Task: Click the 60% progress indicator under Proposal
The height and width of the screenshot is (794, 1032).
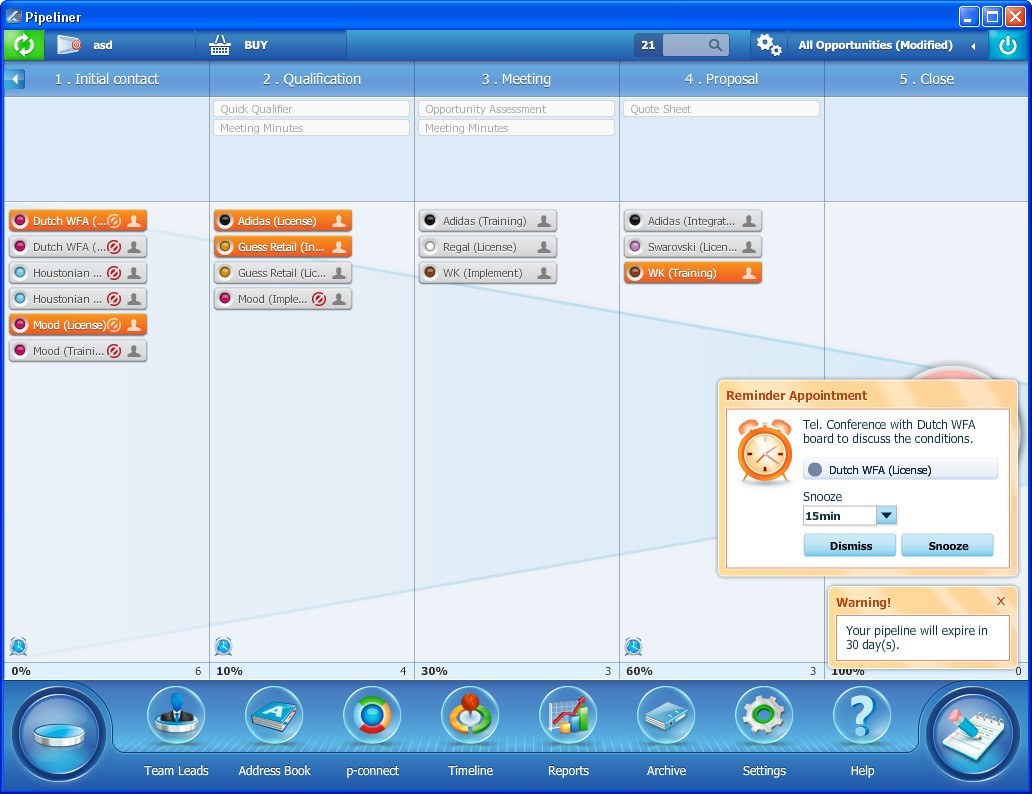Action: (638, 671)
